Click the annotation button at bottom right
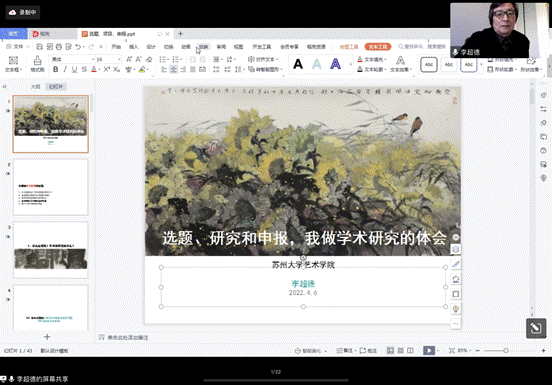Viewport: 552px width, 385px height. pos(536,328)
